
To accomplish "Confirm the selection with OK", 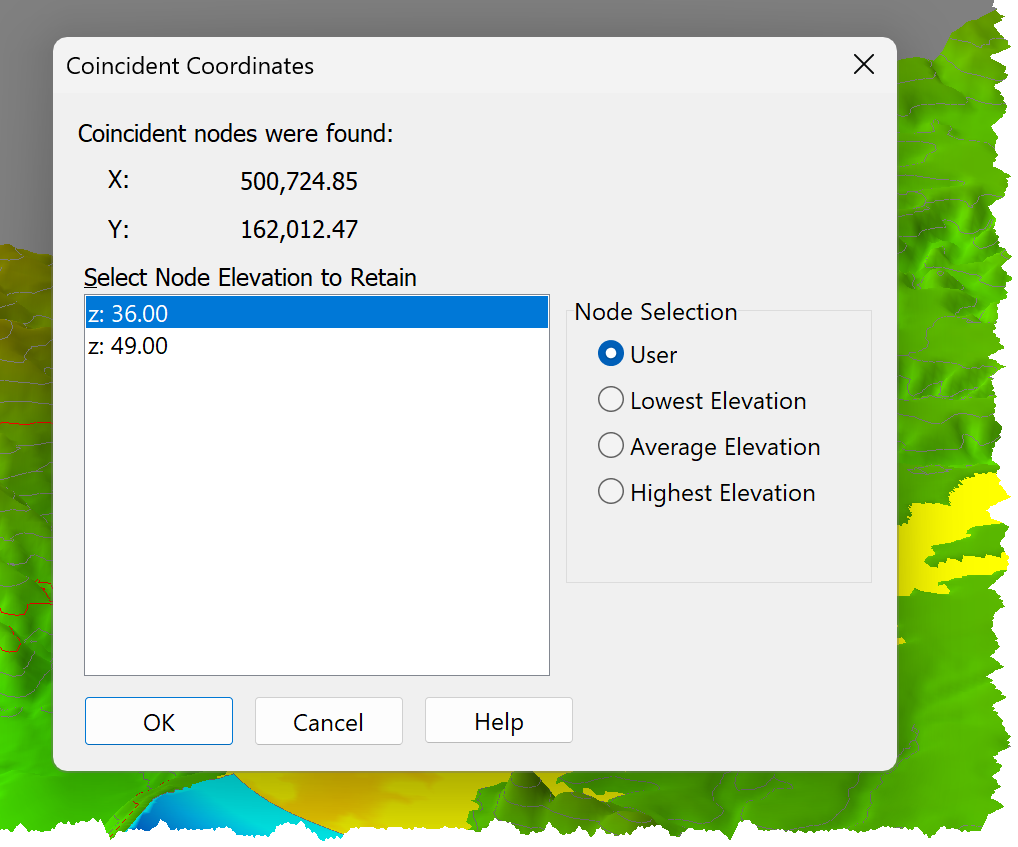I will click(158, 721).
